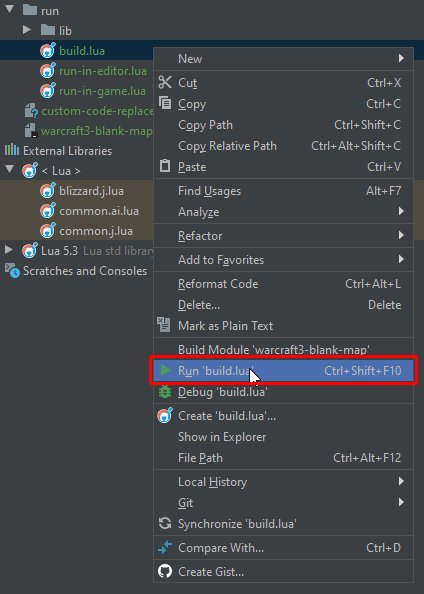Click the lib folder icon

(x=48, y=30)
